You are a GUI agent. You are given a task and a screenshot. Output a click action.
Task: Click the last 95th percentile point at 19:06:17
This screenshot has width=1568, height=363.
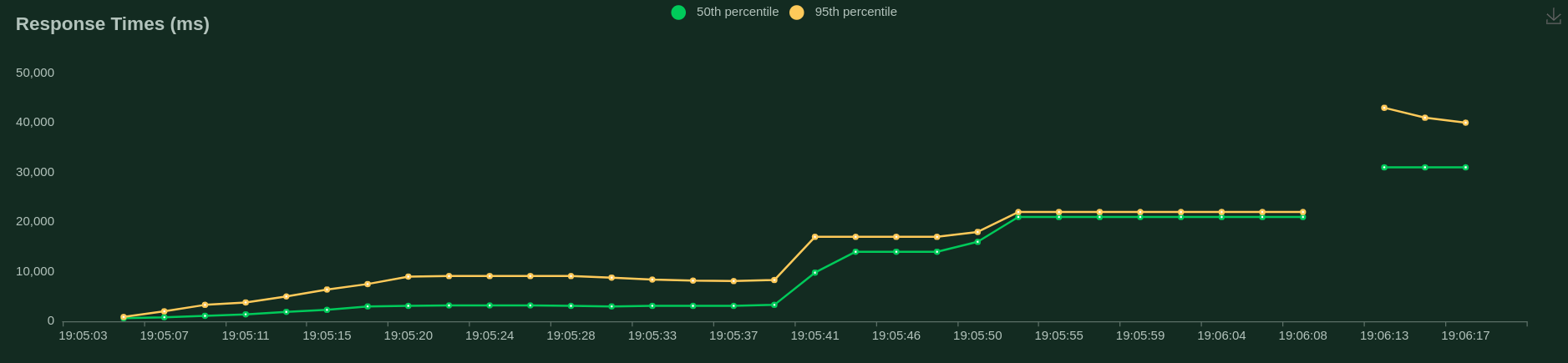(1465, 123)
